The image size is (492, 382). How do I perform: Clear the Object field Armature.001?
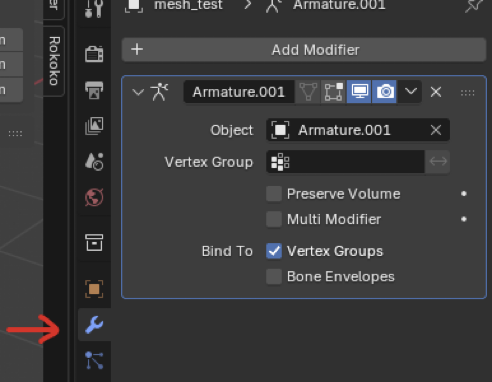436,130
